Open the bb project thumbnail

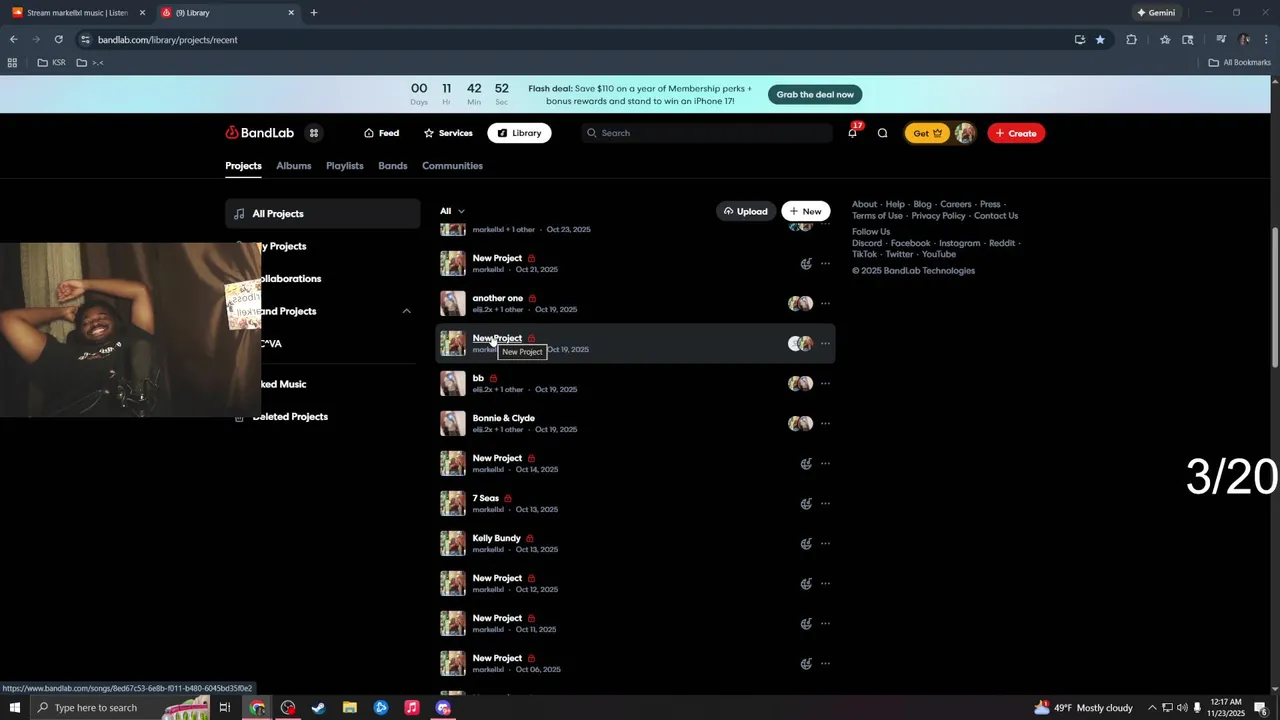[x=453, y=383]
